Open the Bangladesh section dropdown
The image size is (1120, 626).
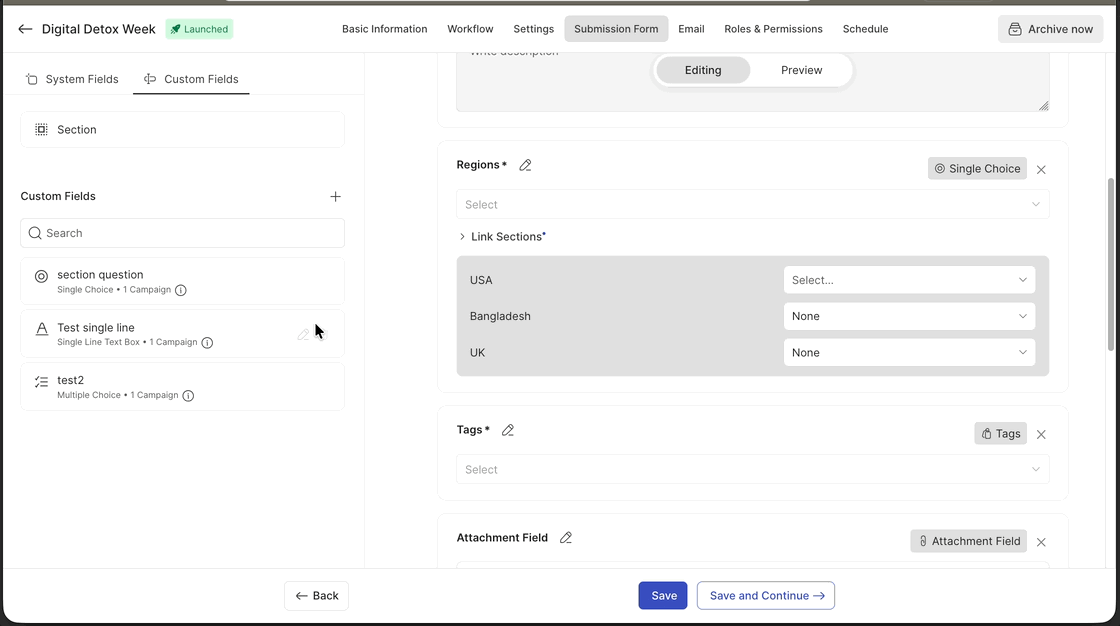908,316
